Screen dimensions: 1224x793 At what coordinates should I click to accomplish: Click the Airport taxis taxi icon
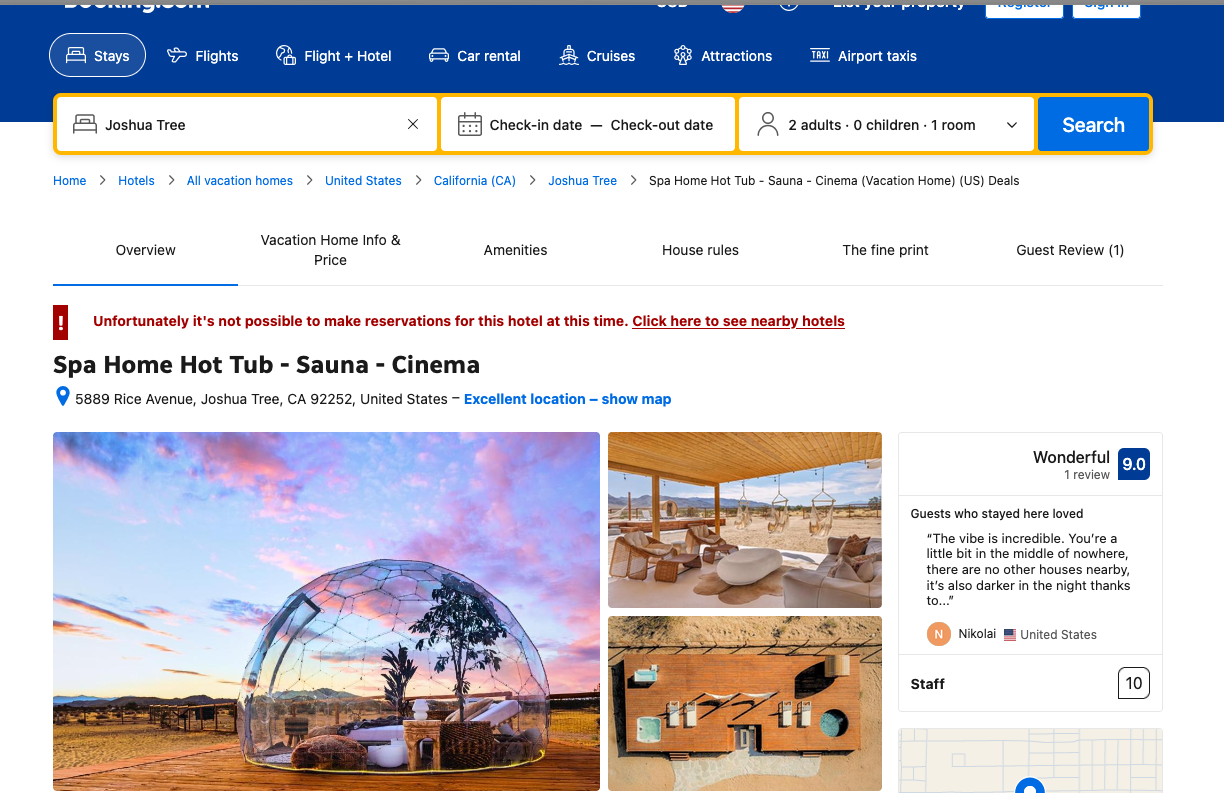pos(820,55)
